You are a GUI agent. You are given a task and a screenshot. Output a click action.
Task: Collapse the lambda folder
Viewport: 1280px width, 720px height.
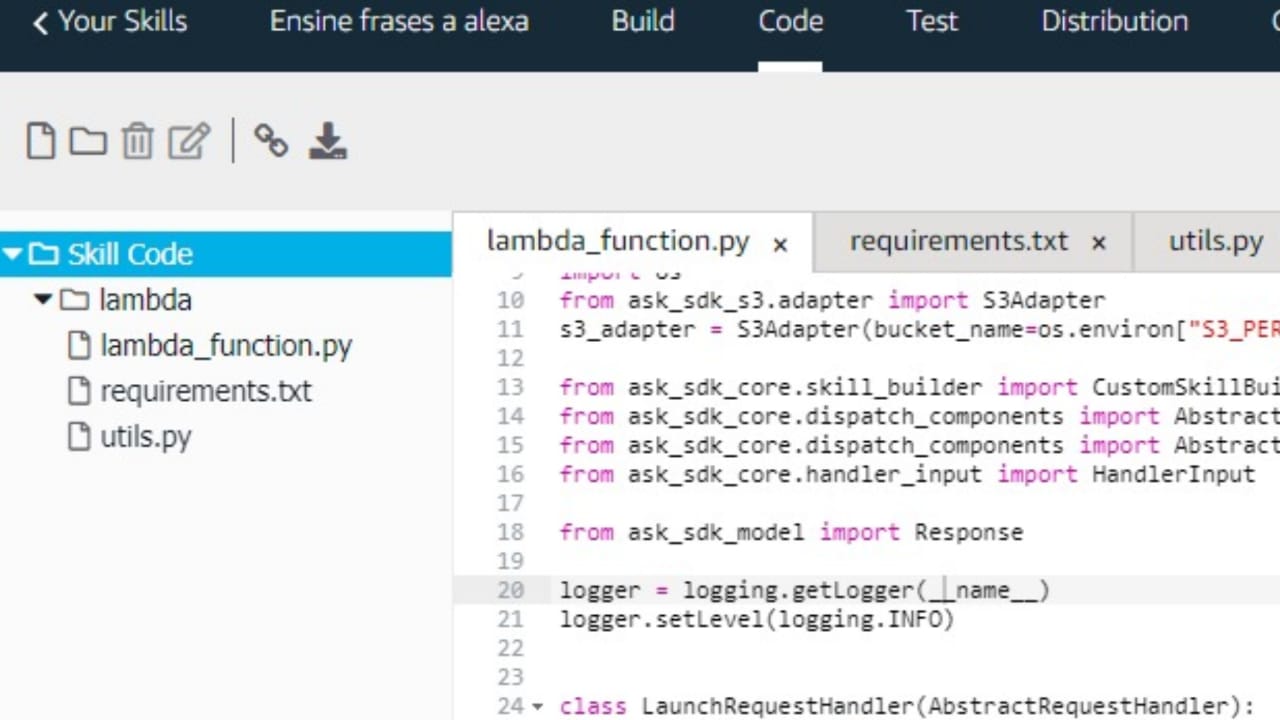coord(42,299)
